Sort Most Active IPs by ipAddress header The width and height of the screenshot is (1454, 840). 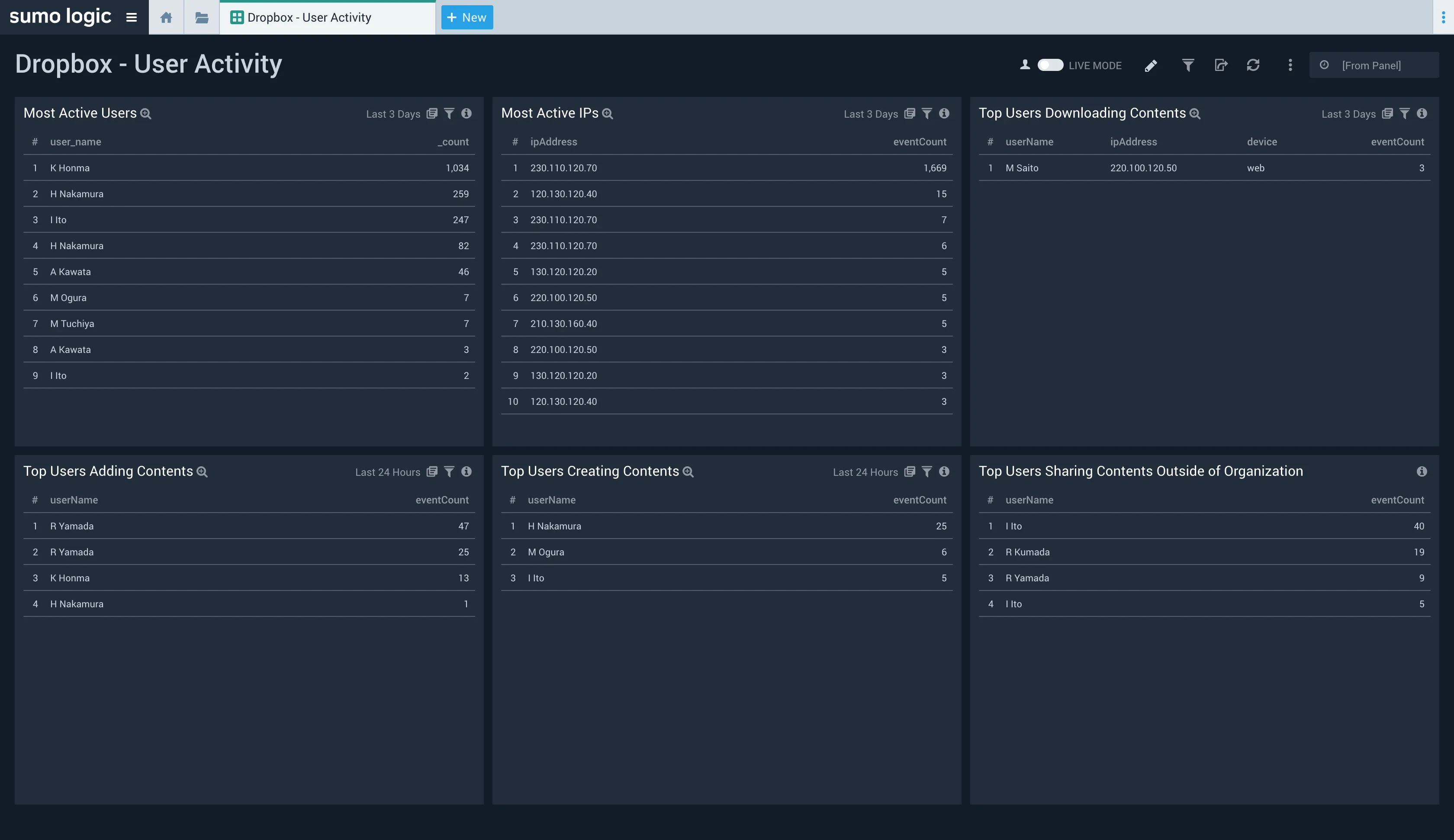click(x=553, y=142)
